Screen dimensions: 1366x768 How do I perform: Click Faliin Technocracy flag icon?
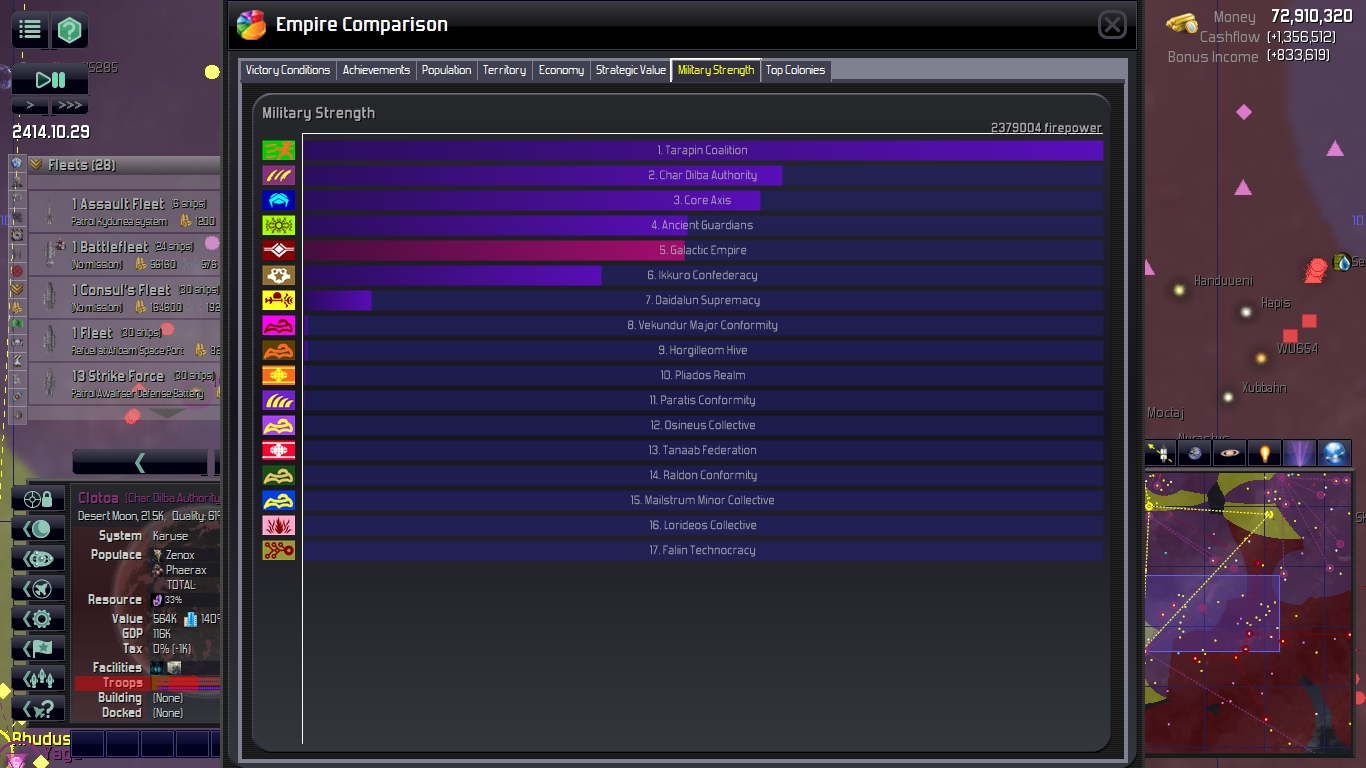278,550
